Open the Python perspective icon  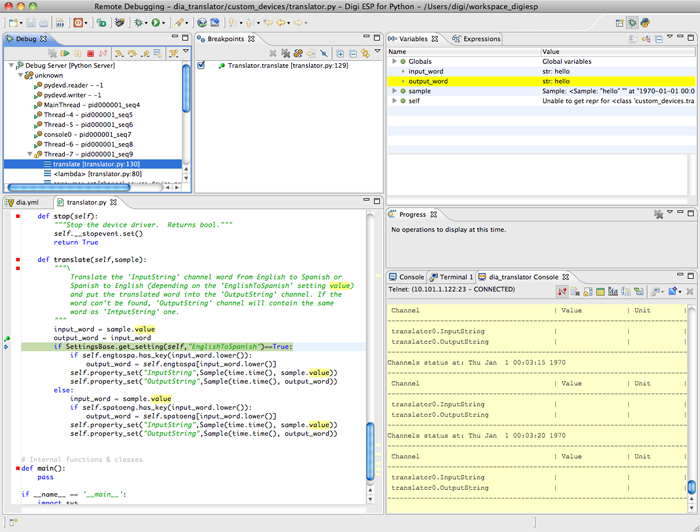tap(645, 23)
